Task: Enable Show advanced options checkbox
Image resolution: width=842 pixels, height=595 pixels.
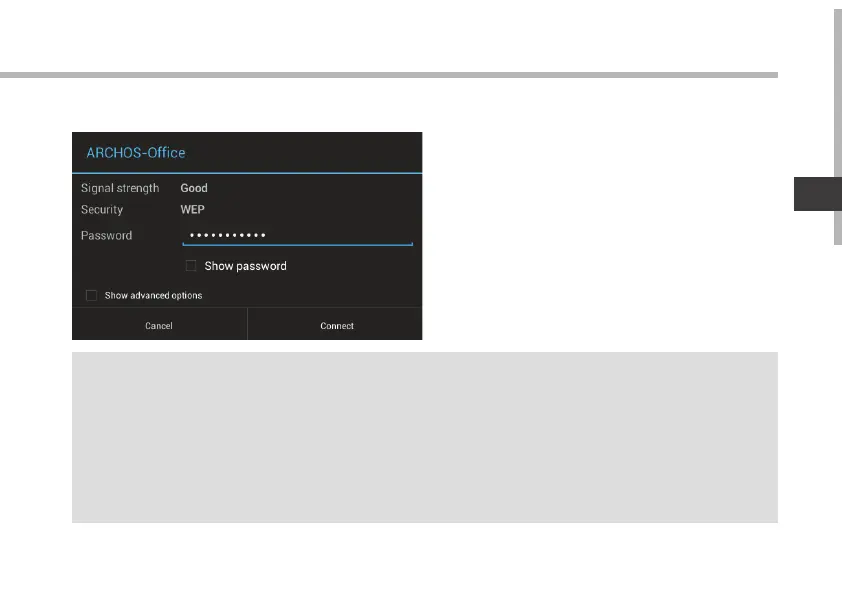Action: (91, 295)
